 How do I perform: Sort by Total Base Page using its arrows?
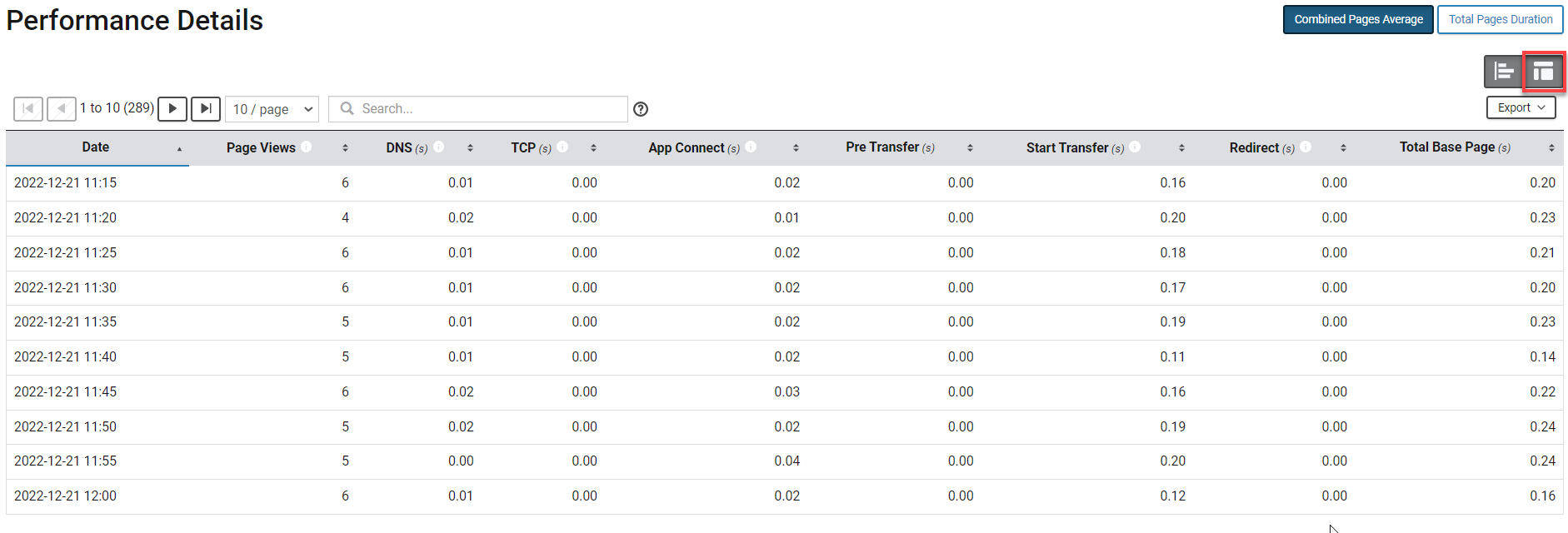tap(1551, 148)
